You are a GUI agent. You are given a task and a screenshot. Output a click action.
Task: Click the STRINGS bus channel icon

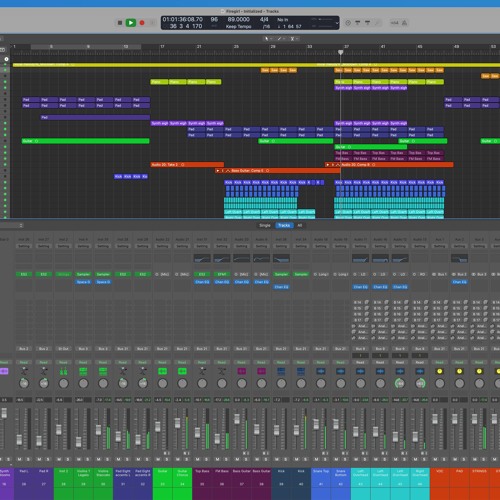click(479, 371)
